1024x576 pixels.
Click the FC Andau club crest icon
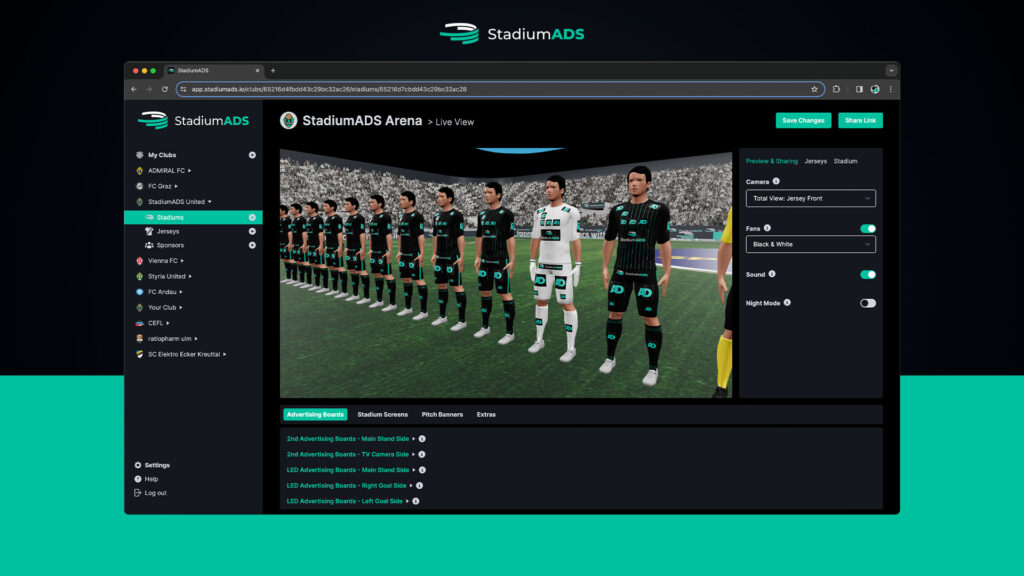pyautogui.click(x=139, y=292)
